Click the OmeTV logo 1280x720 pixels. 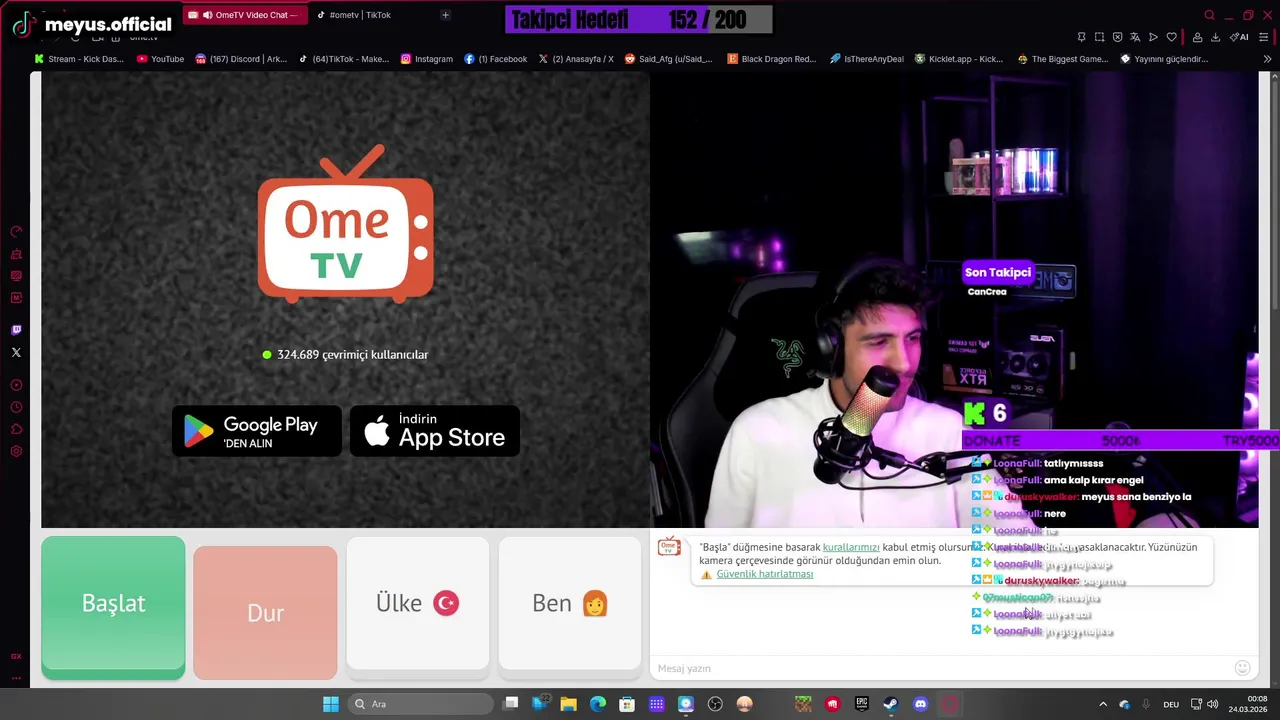click(x=346, y=223)
